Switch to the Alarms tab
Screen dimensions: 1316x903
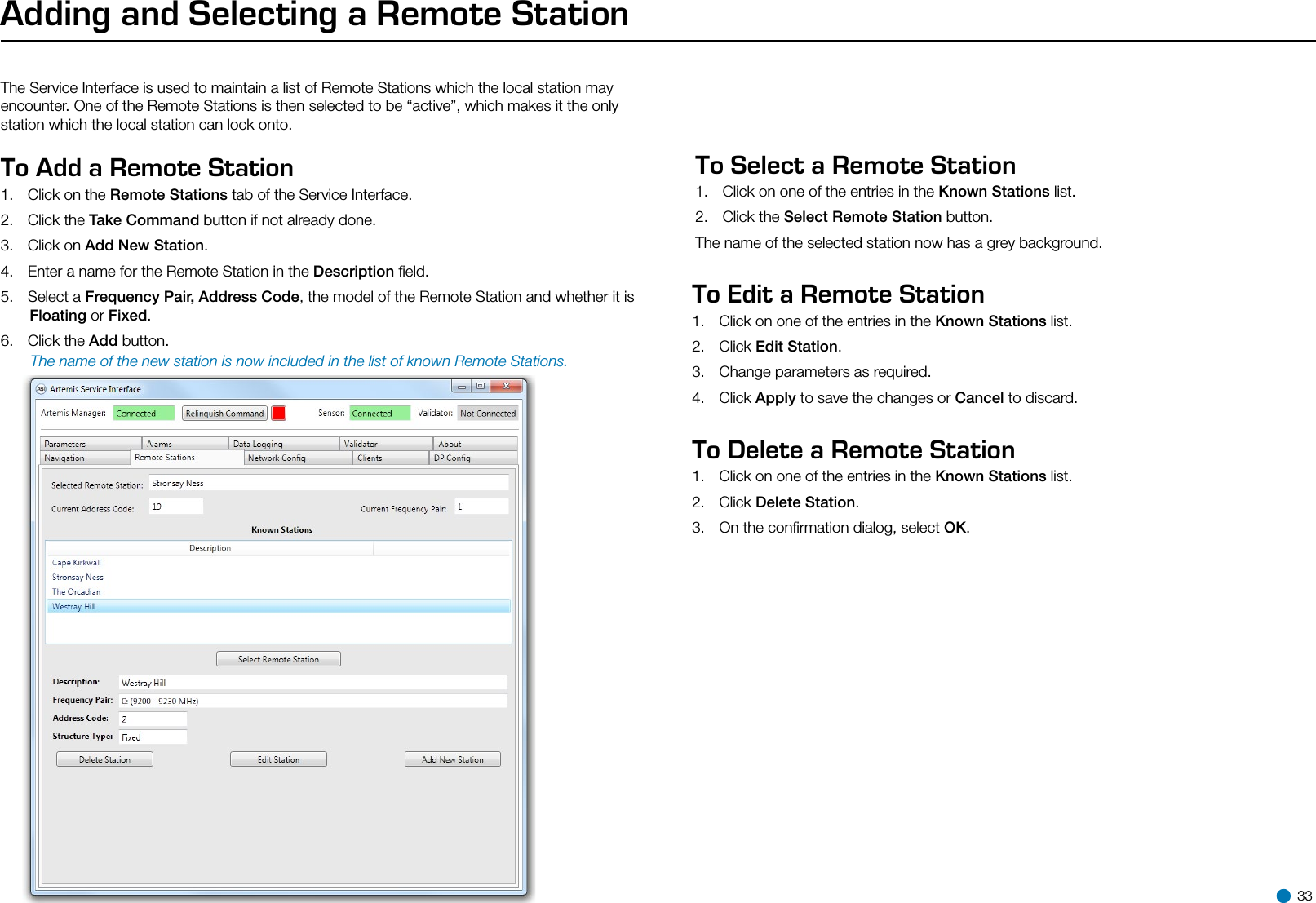point(185,444)
